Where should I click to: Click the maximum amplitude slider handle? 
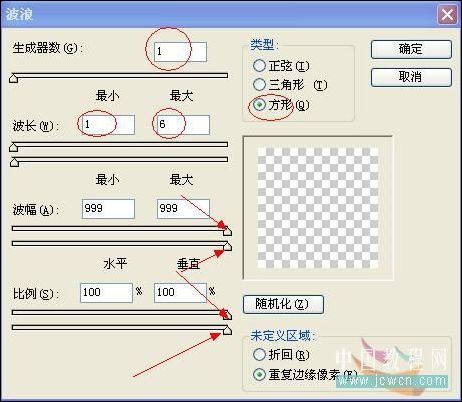click(x=227, y=246)
